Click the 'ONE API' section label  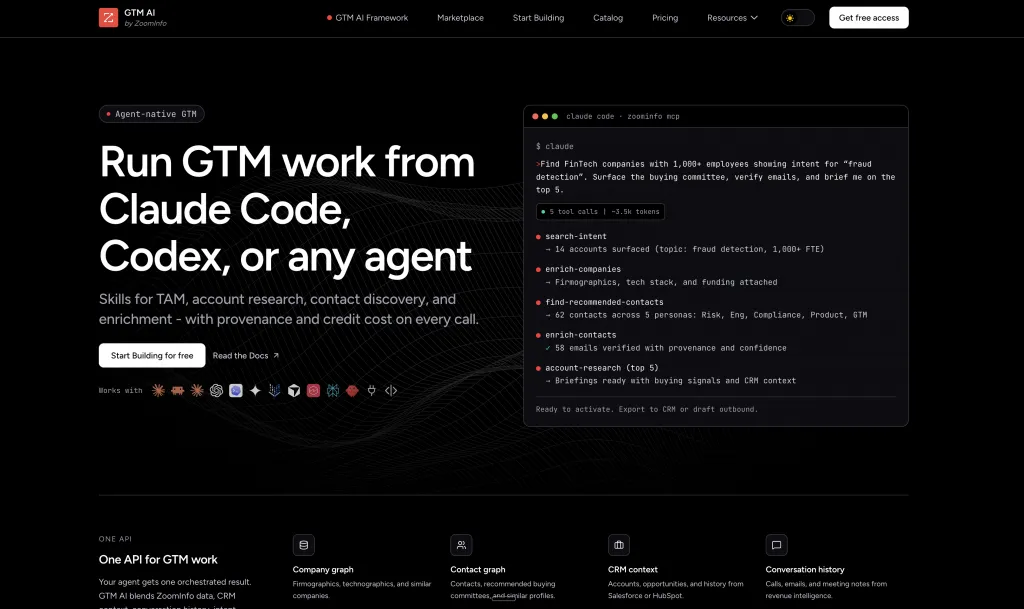tap(115, 539)
